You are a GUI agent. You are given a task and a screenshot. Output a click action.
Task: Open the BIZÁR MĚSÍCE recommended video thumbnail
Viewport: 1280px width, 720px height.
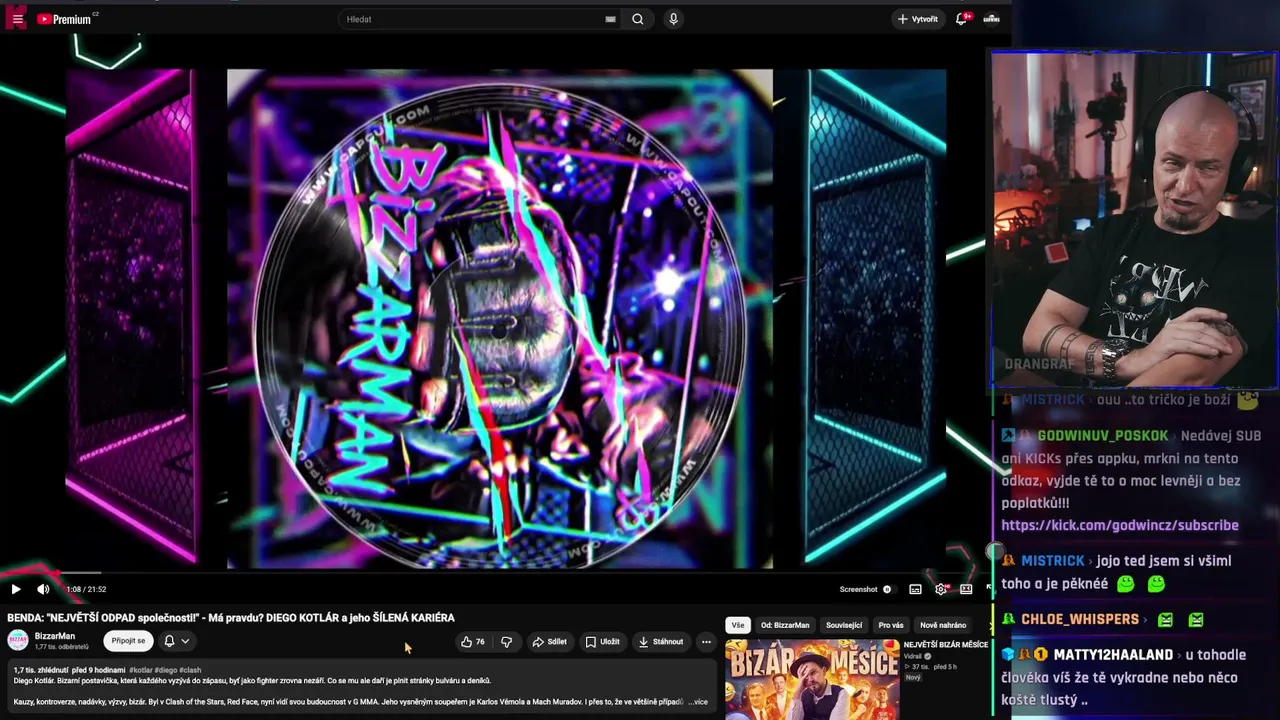812,680
